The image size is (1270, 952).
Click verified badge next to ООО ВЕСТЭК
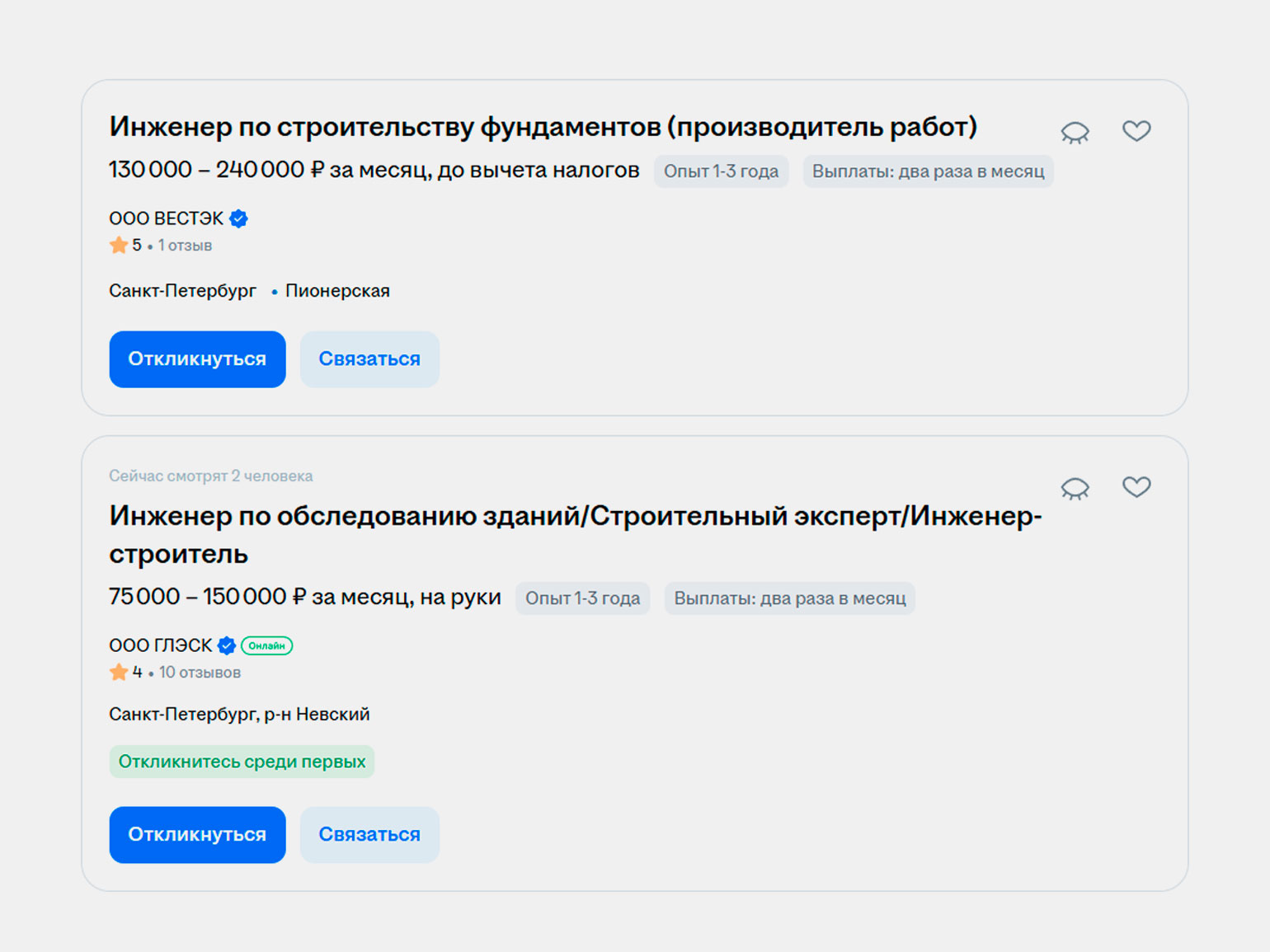[x=238, y=218]
